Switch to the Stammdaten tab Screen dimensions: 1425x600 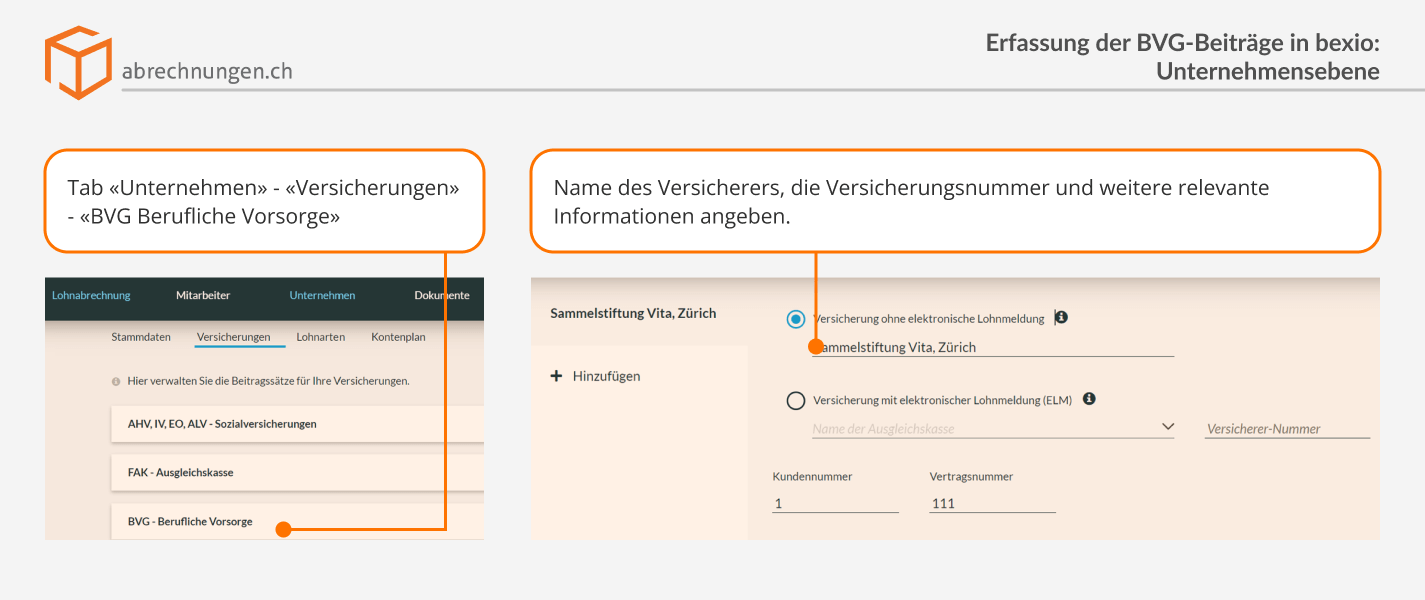(x=141, y=337)
